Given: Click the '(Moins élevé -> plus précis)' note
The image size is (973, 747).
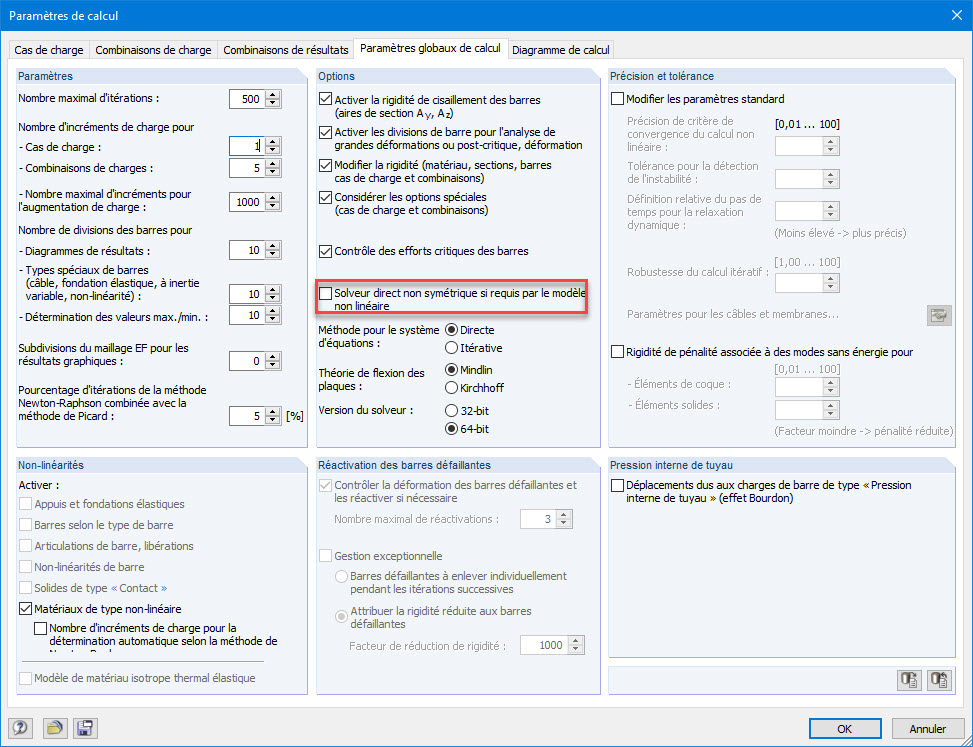Looking at the screenshot, I should tap(840, 233).
